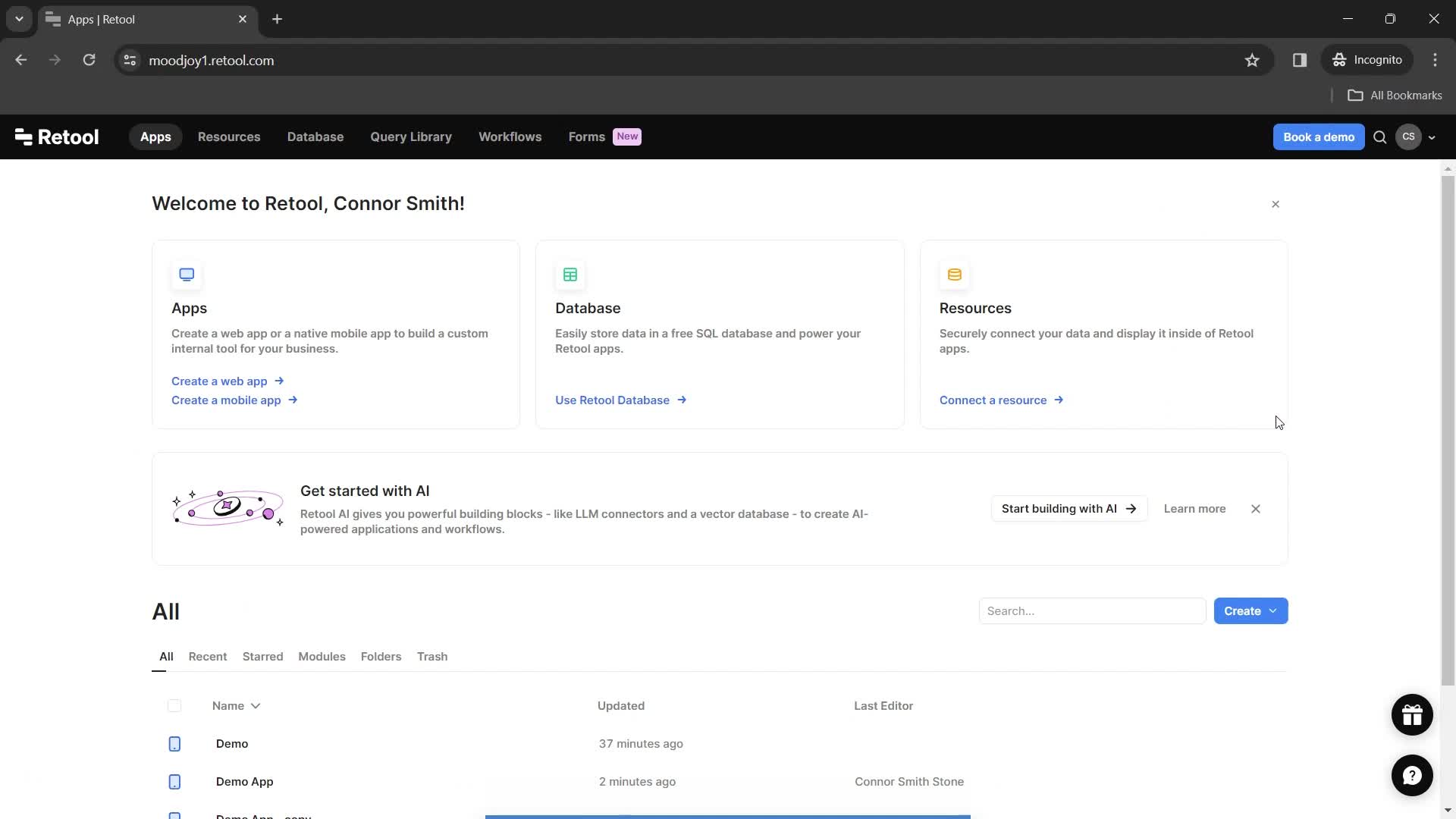Toggle the checkbox next to Demo app
The width and height of the screenshot is (1456, 819).
[174, 781]
